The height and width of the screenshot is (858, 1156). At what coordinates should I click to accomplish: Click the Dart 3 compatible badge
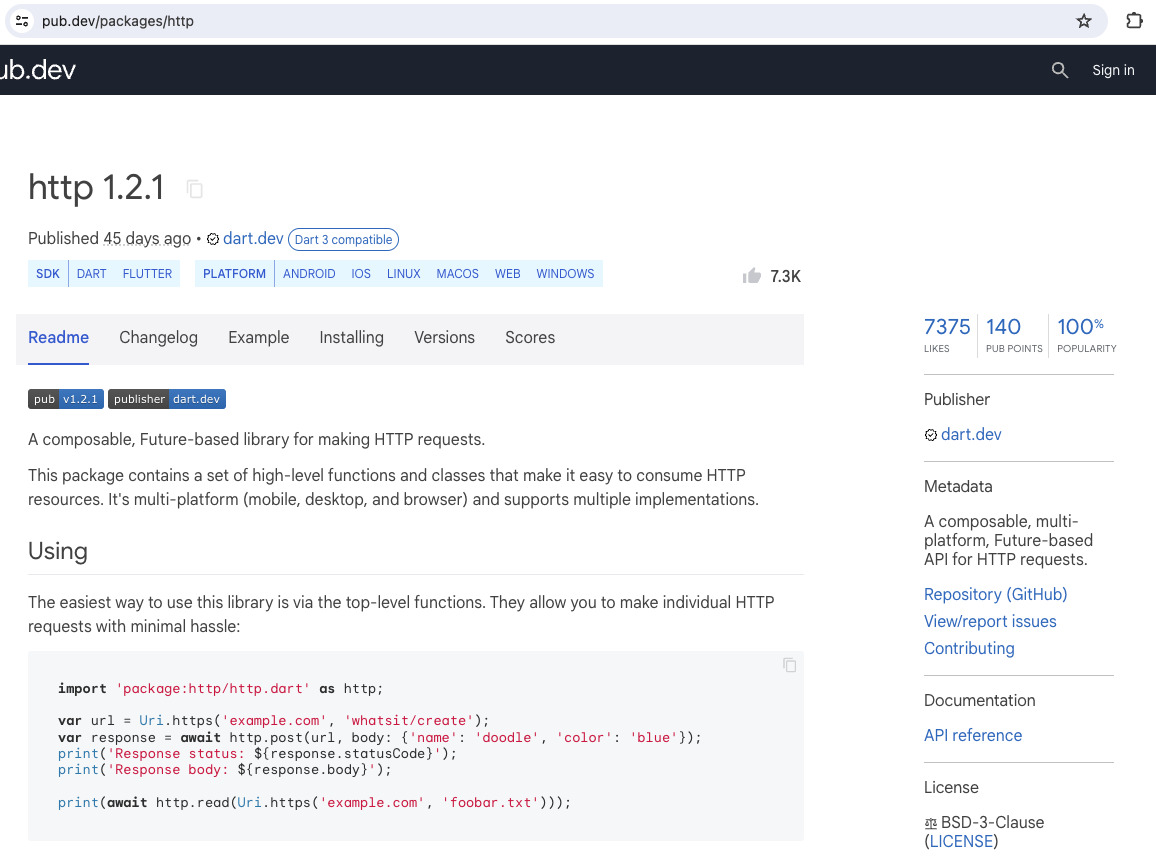coord(343,240)
